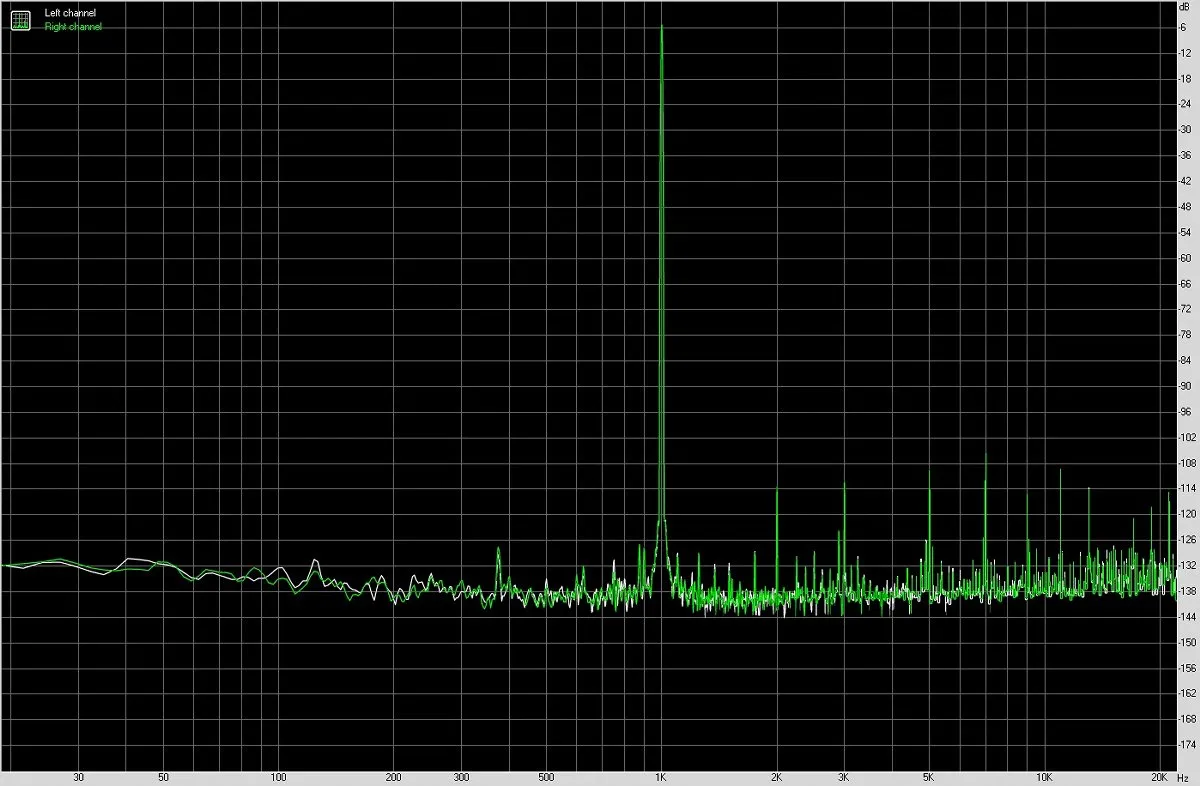Select the "Left channel" legend label
This screenshot has width=1200, height=786.
coord(70,13)
